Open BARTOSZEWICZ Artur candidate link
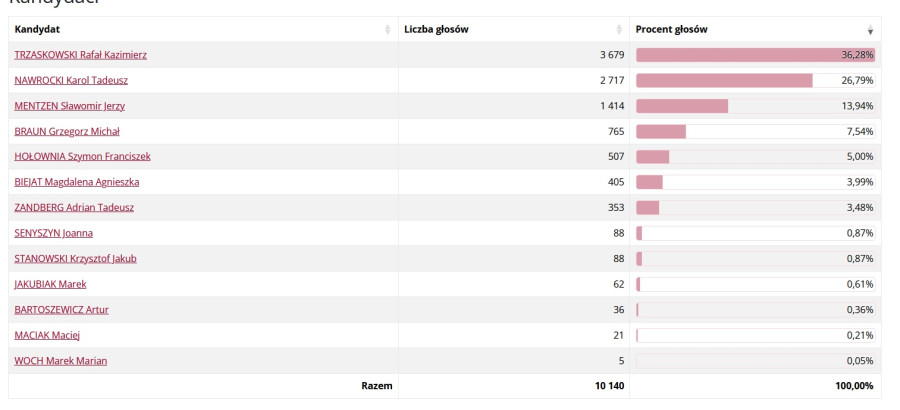The height and width of the screenshot is (410, 900). click(61, 309)
